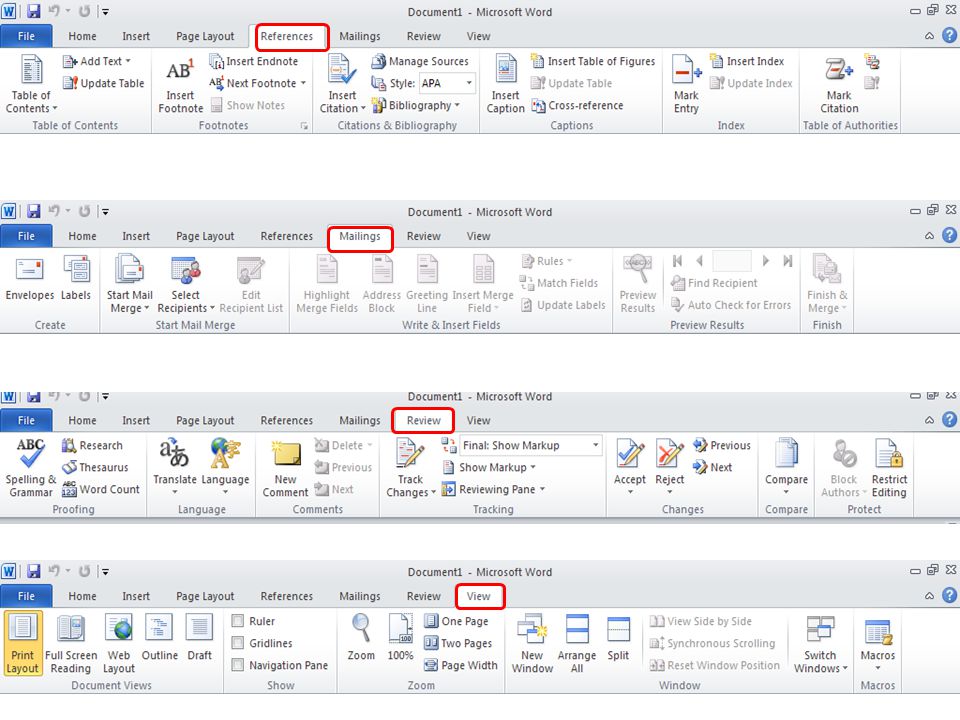Open the Footnotes dialog launcher
The height and width of the screenshot is (720, 960).
pyautogui.click(x=304, y=126)
